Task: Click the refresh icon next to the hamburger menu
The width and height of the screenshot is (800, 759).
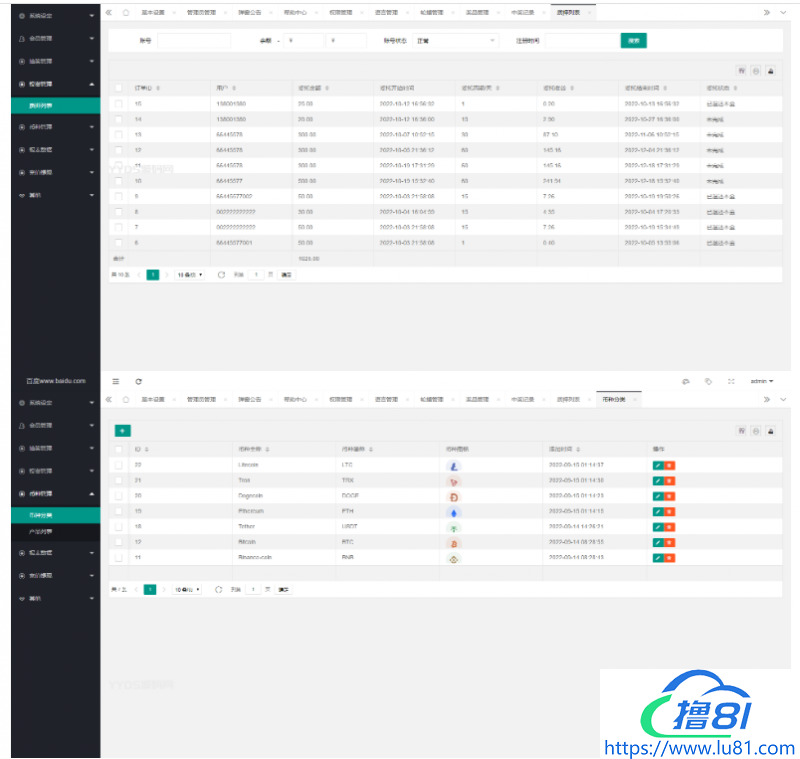Action: point(139,381)
